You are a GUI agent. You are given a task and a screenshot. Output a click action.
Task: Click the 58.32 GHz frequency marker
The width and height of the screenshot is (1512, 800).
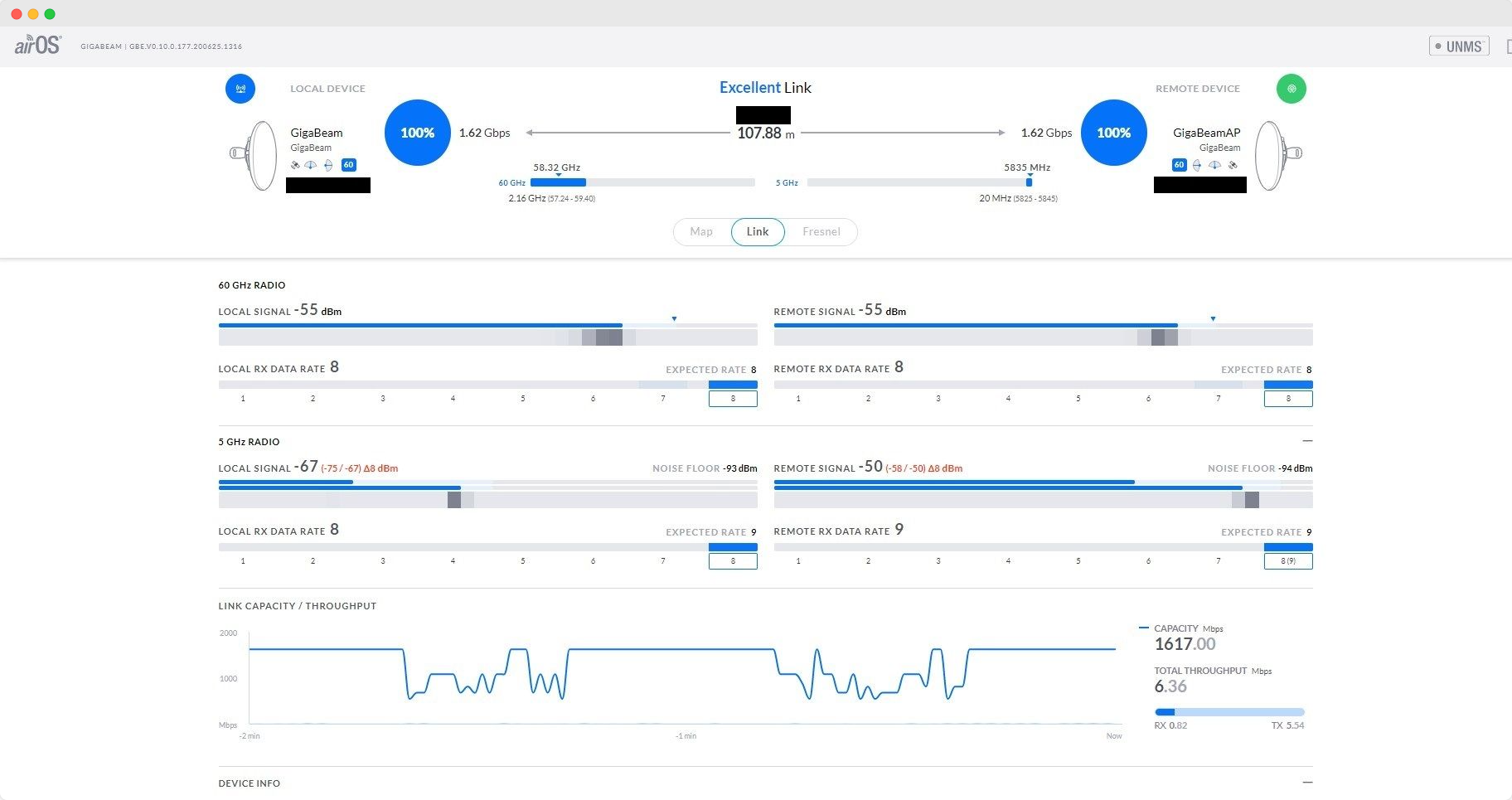click(558, 175)
